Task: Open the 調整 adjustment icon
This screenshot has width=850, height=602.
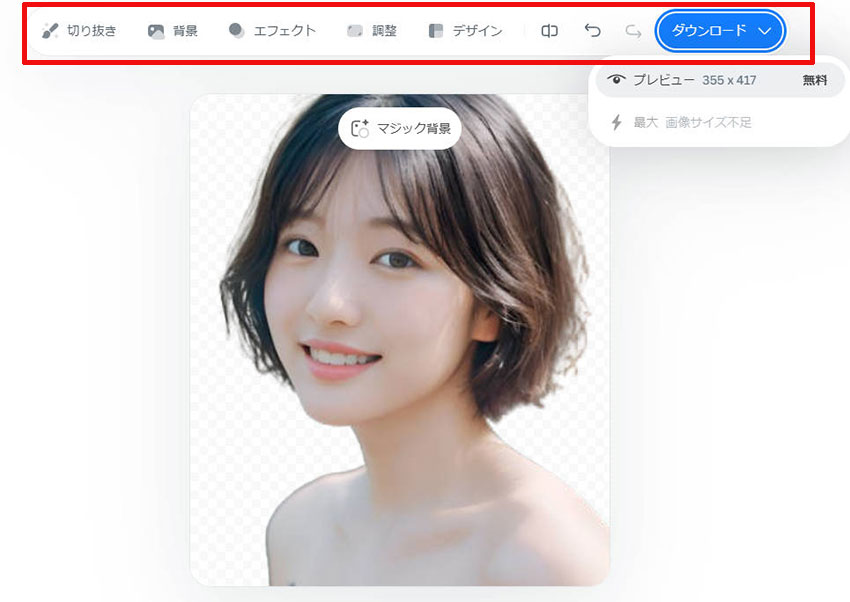Action: coord(354,31)
